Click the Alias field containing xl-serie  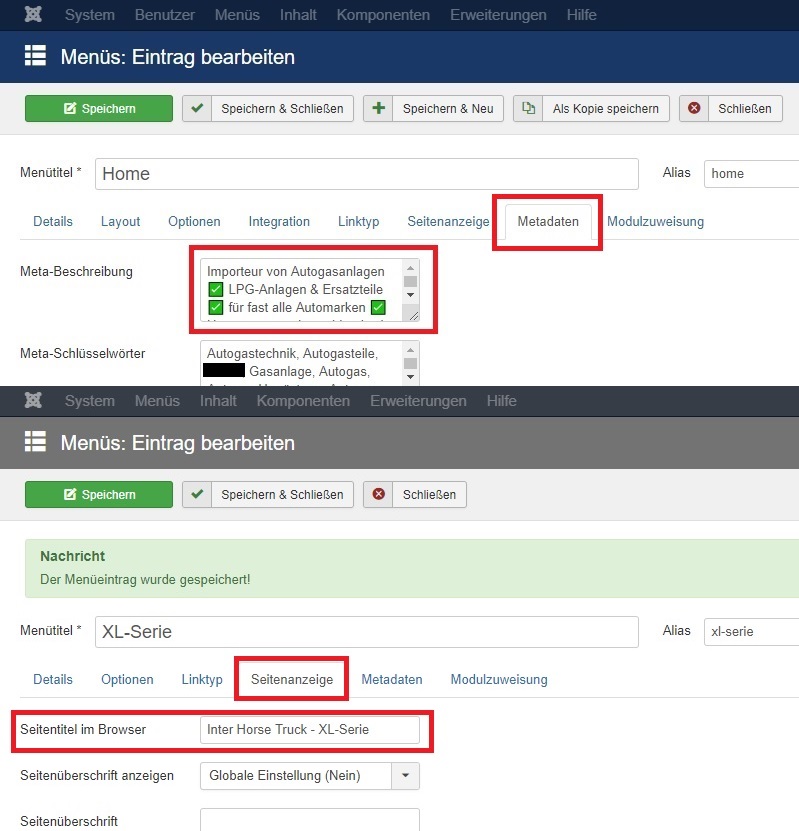[x=750, y=632]
